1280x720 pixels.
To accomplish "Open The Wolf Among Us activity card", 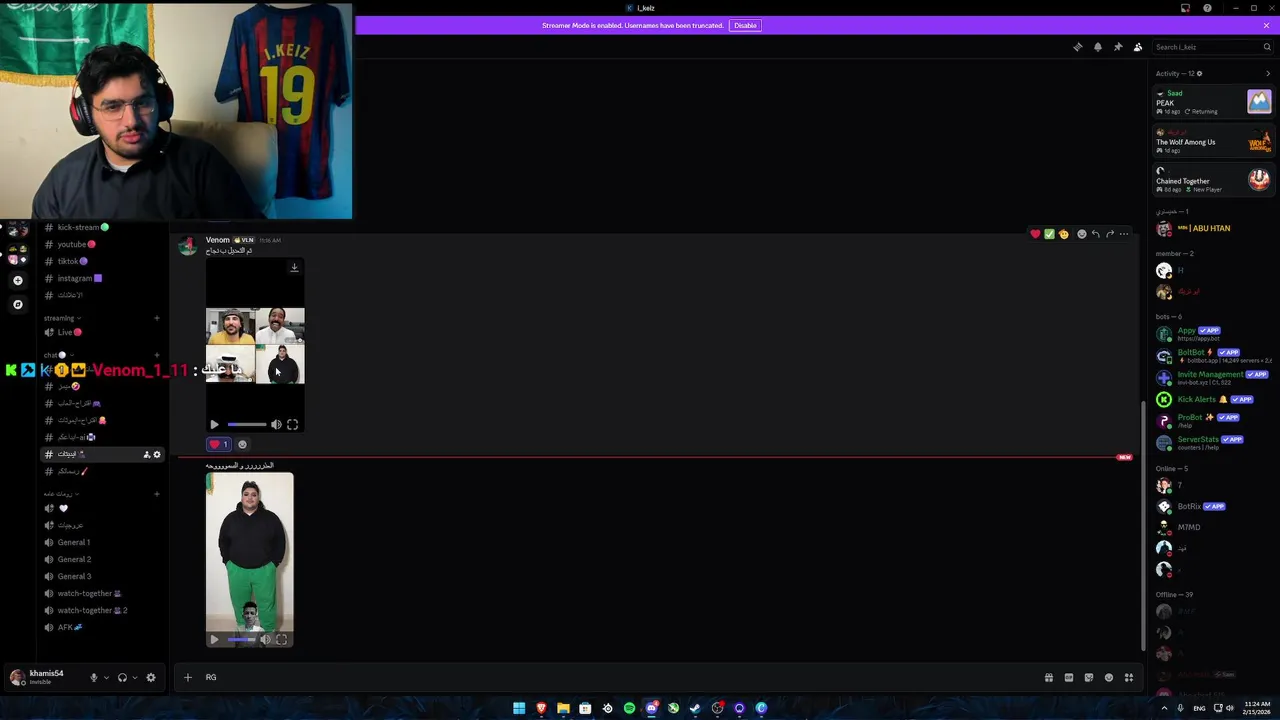I will pos(1213,141).
